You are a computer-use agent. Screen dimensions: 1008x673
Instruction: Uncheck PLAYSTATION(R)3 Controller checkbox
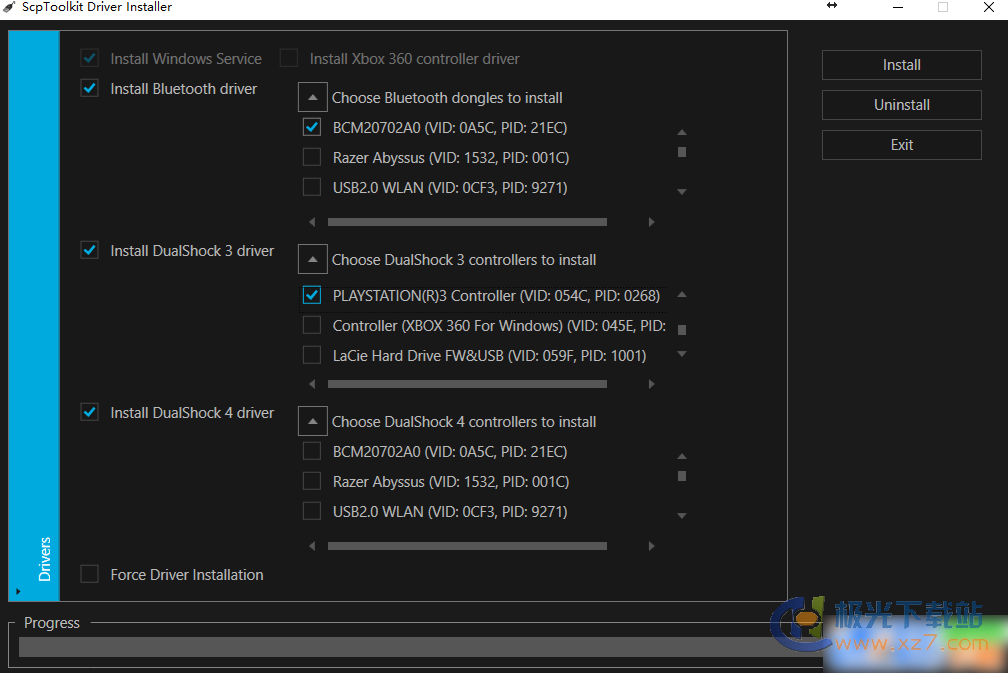312,296
